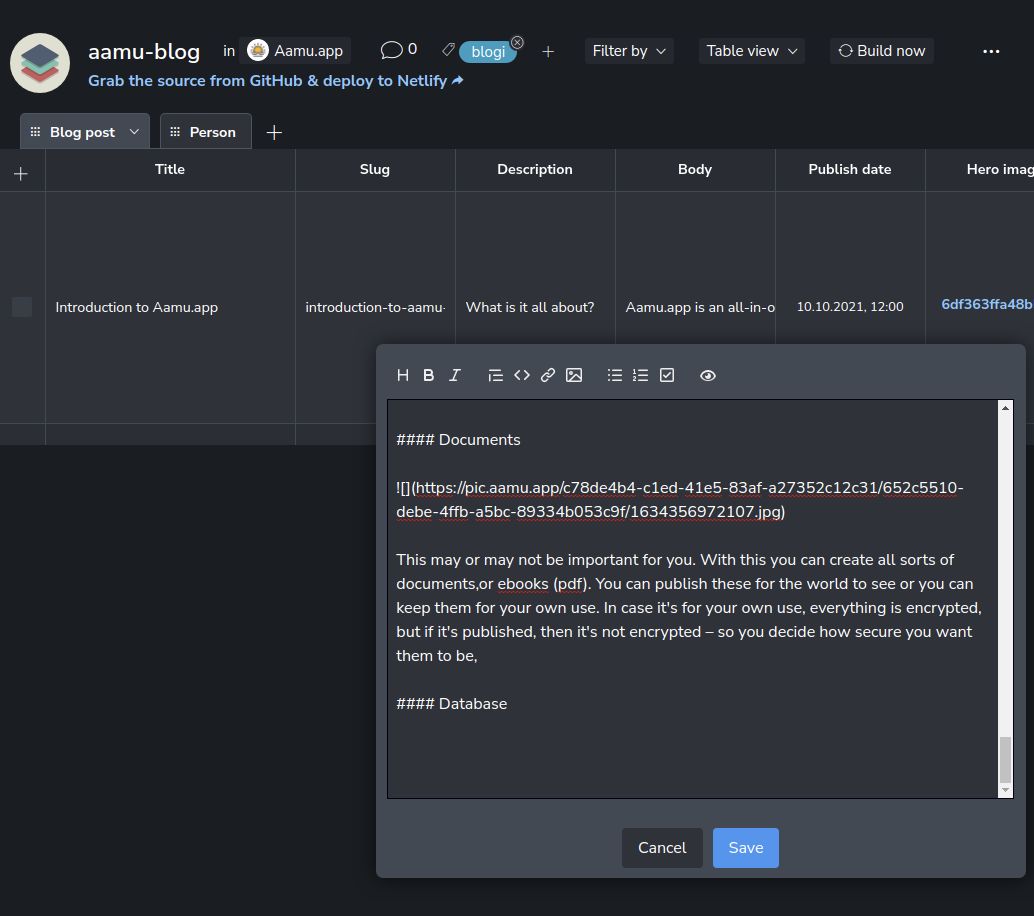Add a new tag with the plus
1034x916 pixels.
(548, 51)
